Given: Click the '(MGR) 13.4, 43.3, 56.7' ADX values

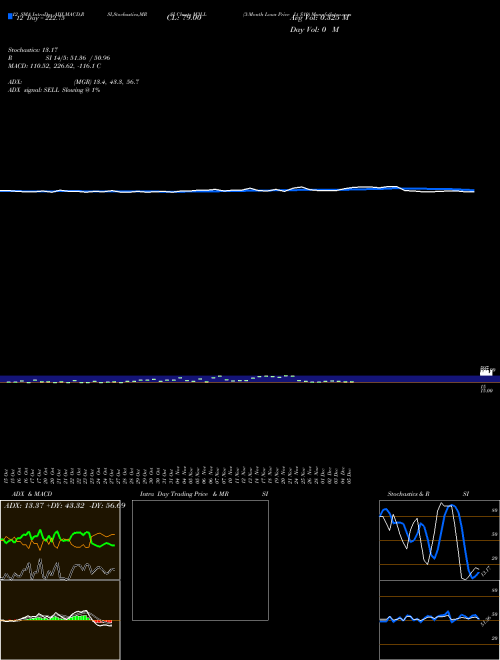Looking at the screenshot, I should (106, 82).
